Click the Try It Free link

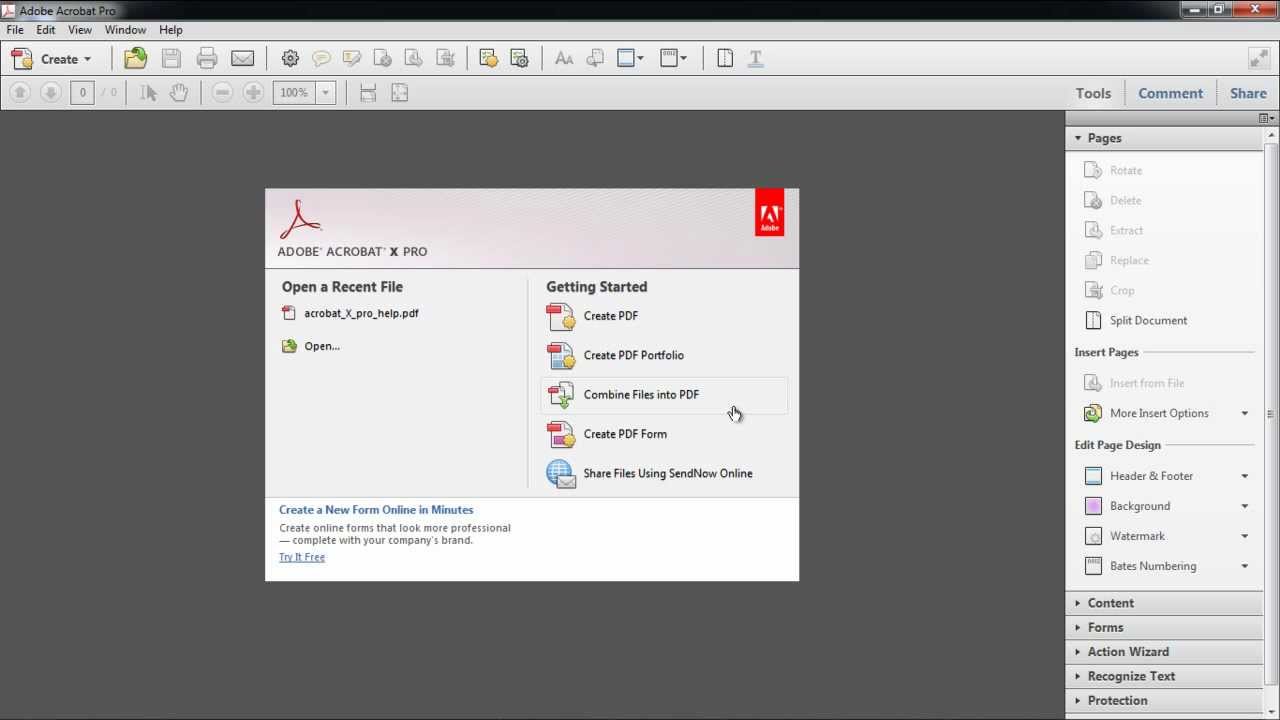coord(302,557)
